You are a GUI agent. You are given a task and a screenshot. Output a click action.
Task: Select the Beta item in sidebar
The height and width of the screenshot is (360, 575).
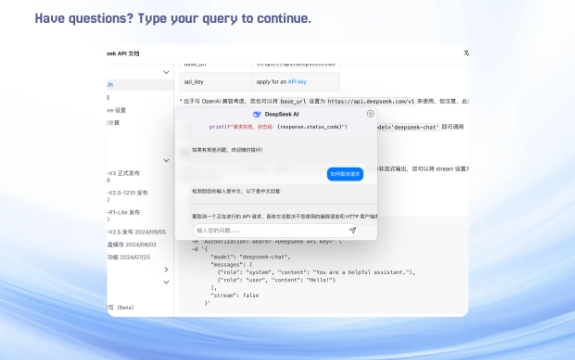121,307
